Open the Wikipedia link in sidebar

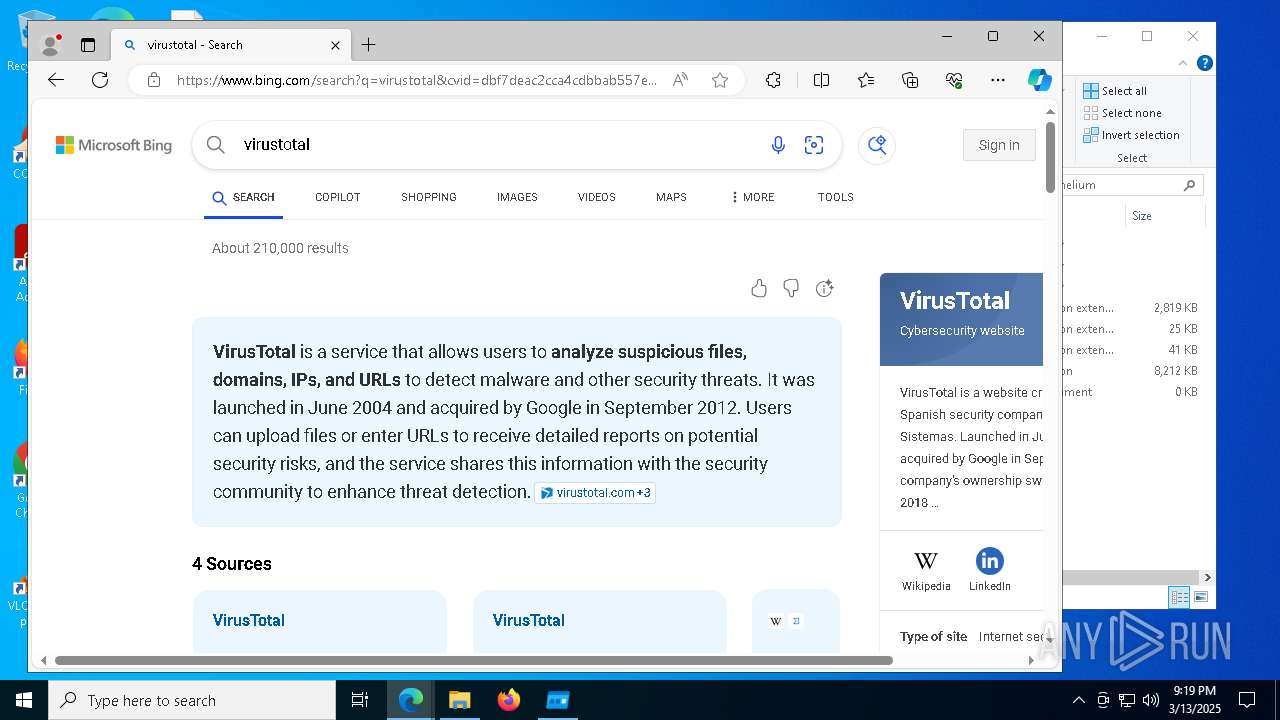(x=926, y=570)
